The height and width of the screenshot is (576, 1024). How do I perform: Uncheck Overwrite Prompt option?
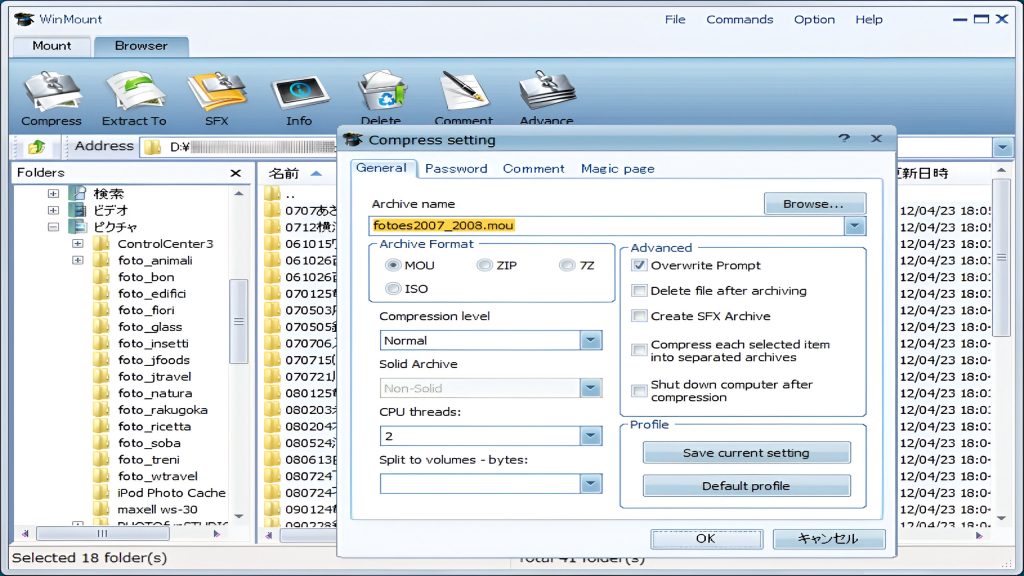(639, 265)
